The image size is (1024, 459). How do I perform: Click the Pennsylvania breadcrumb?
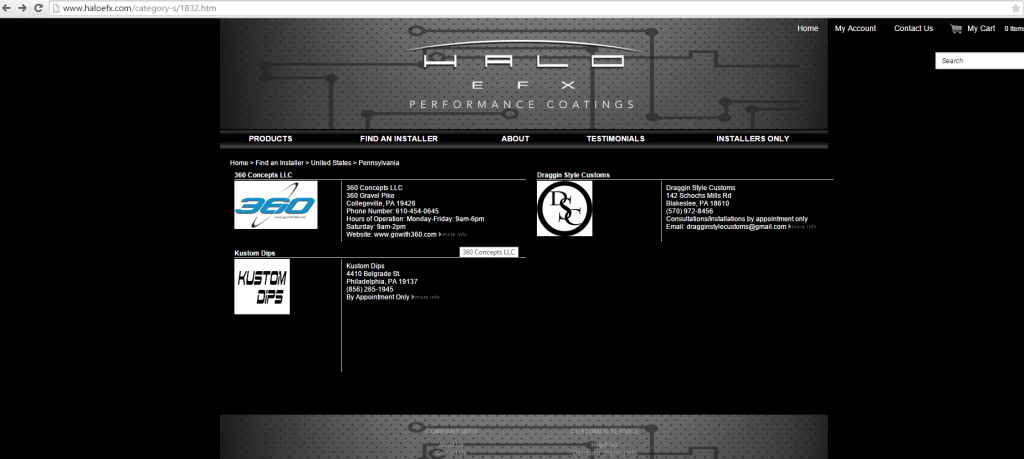click(379, 163)
